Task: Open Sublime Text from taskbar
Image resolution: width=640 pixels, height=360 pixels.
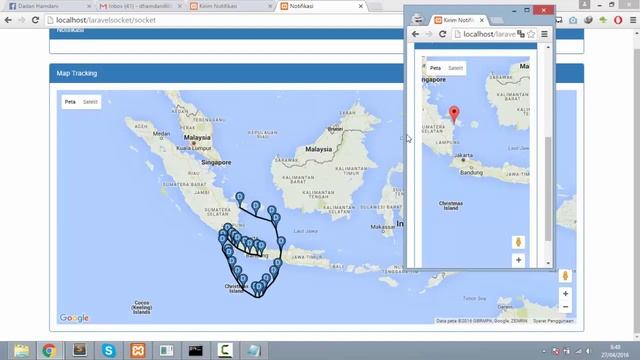Action: click(79, 351)
